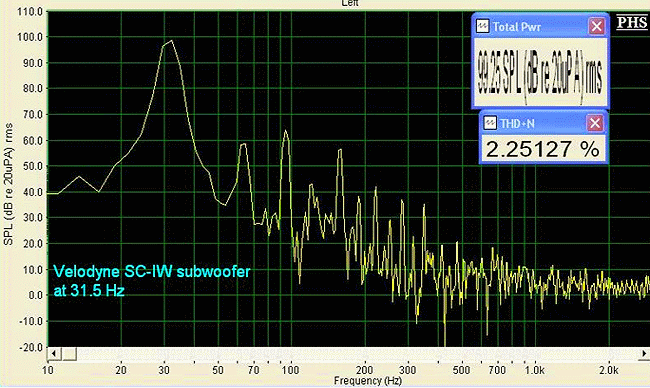Click the second harmonic peak near 63 Hz

pos(244,144)
